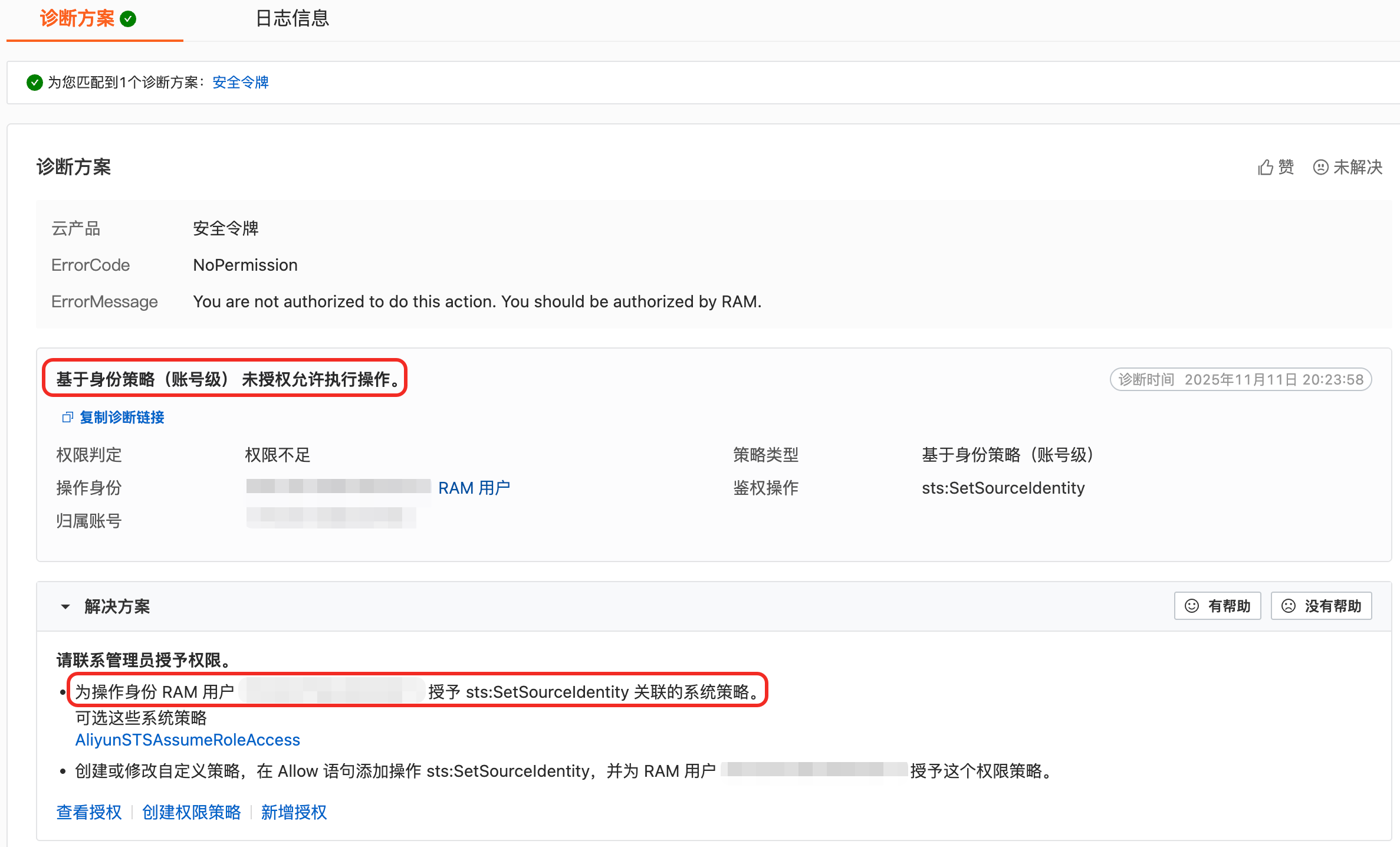Image resolution: width=1400 pixels, height=847 pixels.
Task: Click the 复制诊断链接 link
Action: (x=122, y=418)
